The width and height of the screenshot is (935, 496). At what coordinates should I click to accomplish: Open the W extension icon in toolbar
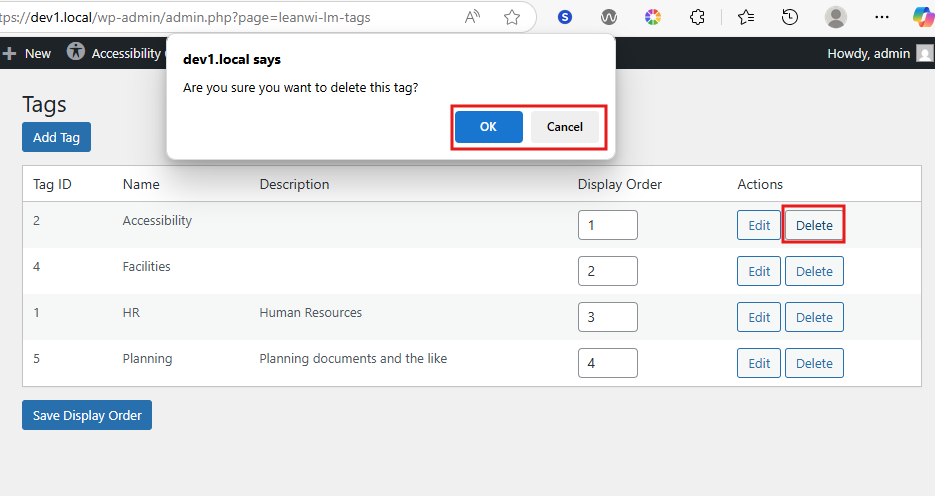coord(609,17)
